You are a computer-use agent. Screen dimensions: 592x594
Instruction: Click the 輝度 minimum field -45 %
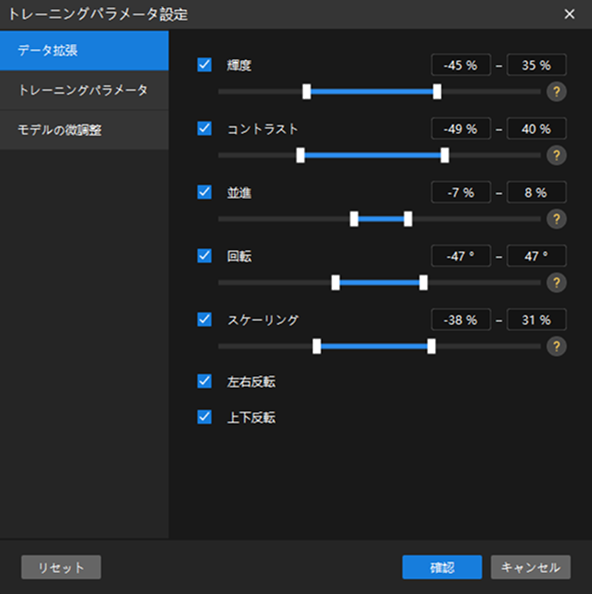461,65
